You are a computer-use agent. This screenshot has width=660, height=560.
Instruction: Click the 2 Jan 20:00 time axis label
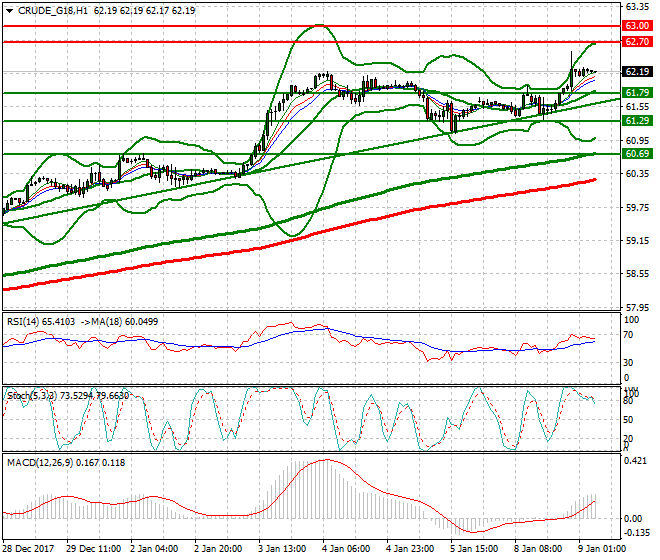(218, 549)
